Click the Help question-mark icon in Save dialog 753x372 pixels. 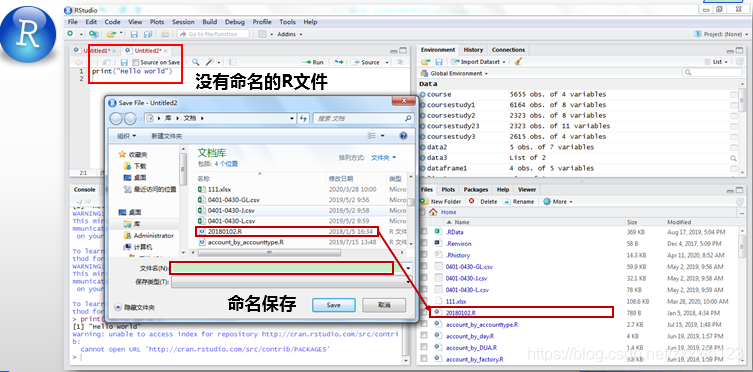(403, 136)
